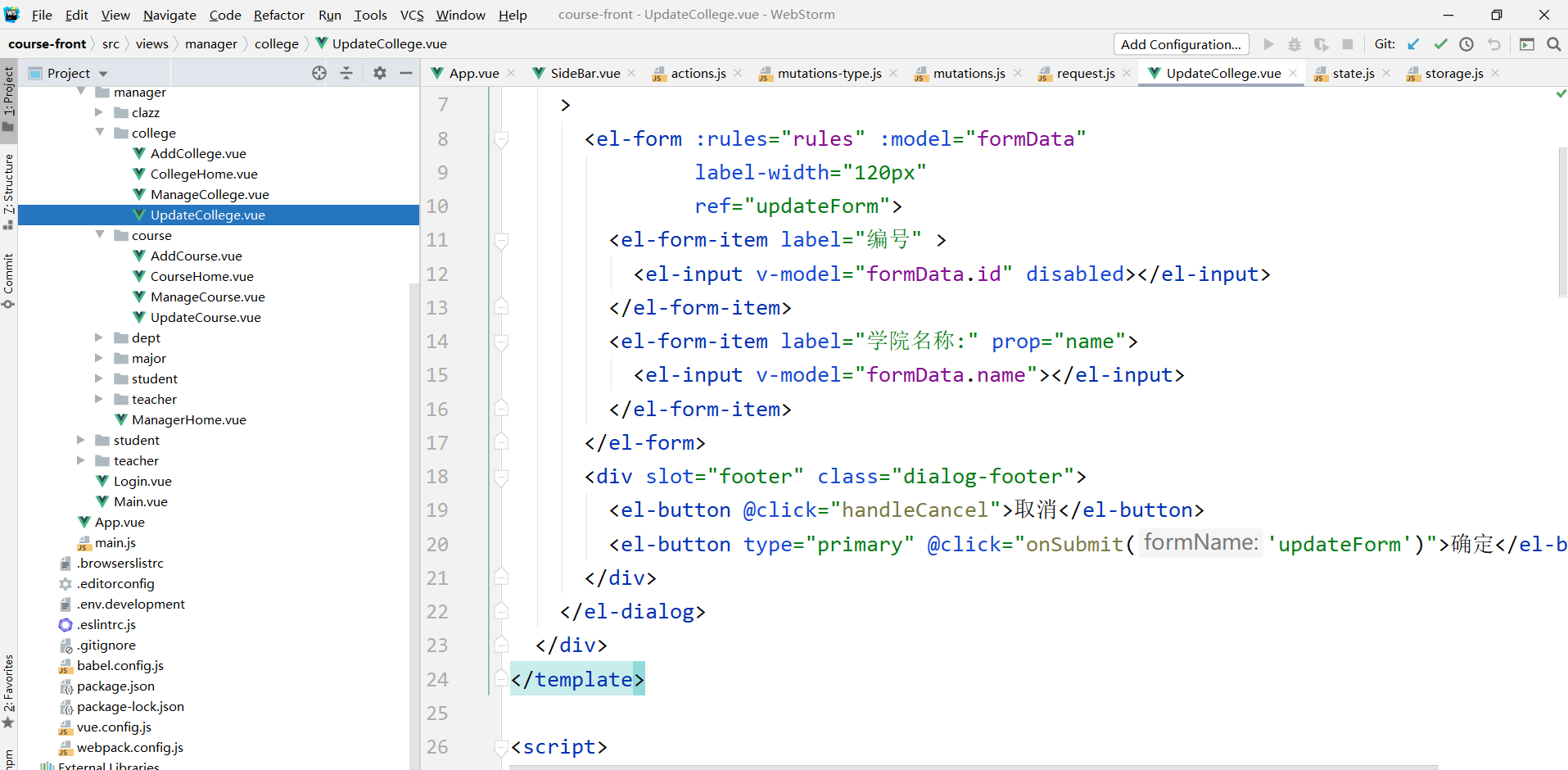
Task: Open Project panel settings gear
Action: tap(379, 73)
